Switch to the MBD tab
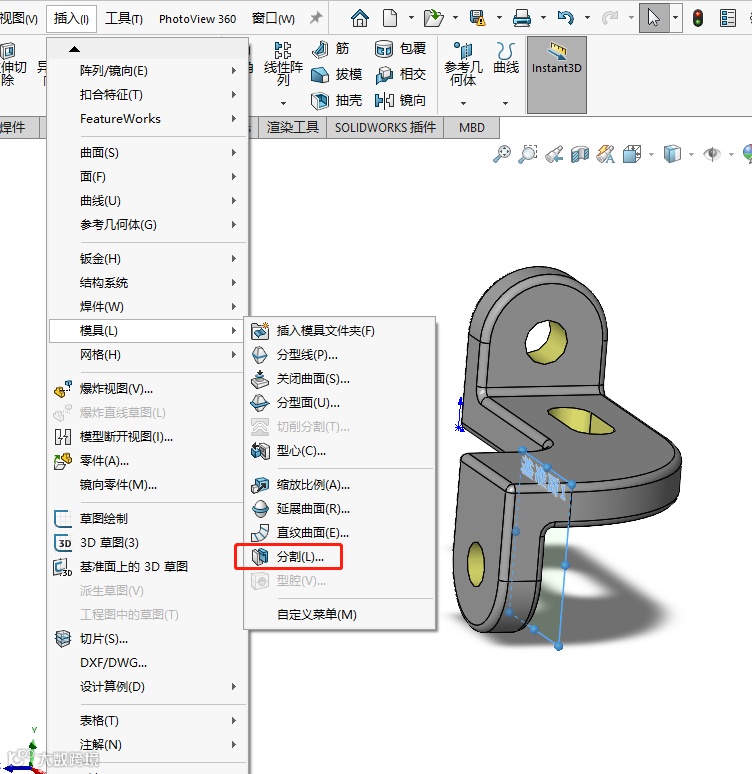The height and width of the screenshot is (774, 752). 472,127
